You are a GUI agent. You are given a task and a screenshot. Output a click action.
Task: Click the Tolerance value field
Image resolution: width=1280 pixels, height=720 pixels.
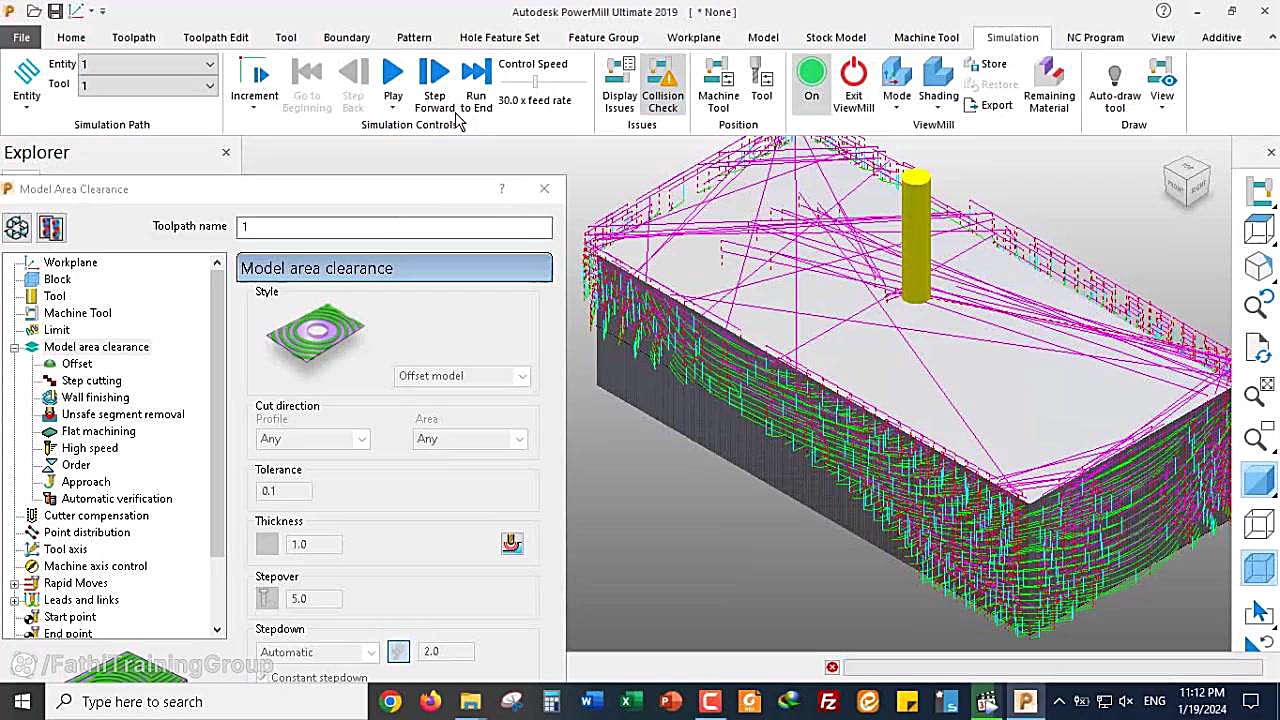coord(284,491)
